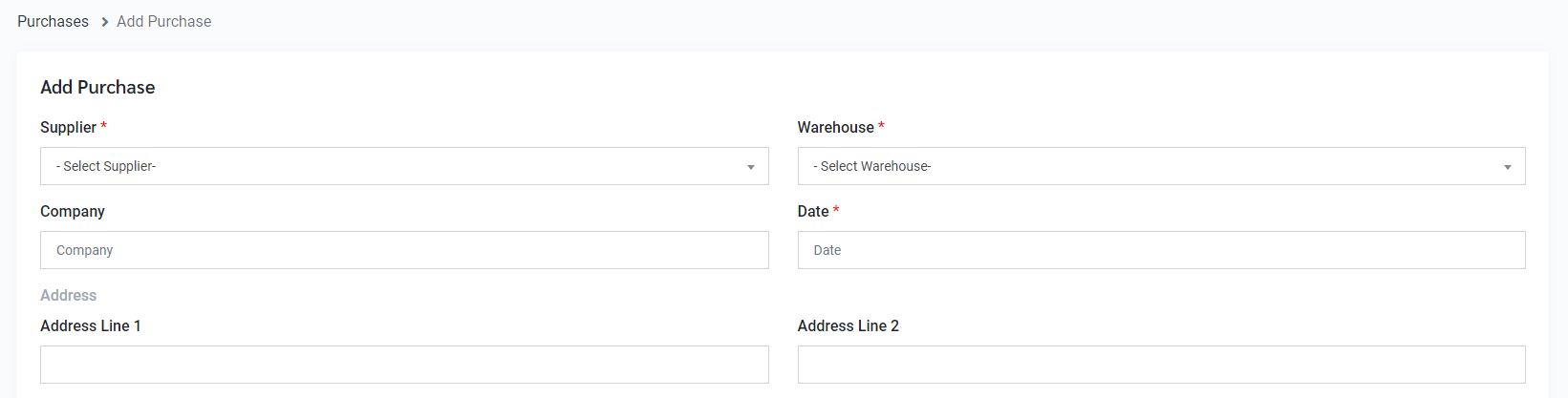Click the gray Address section heading
Viewport: 1568px width, 398px height.
(68, 295)
